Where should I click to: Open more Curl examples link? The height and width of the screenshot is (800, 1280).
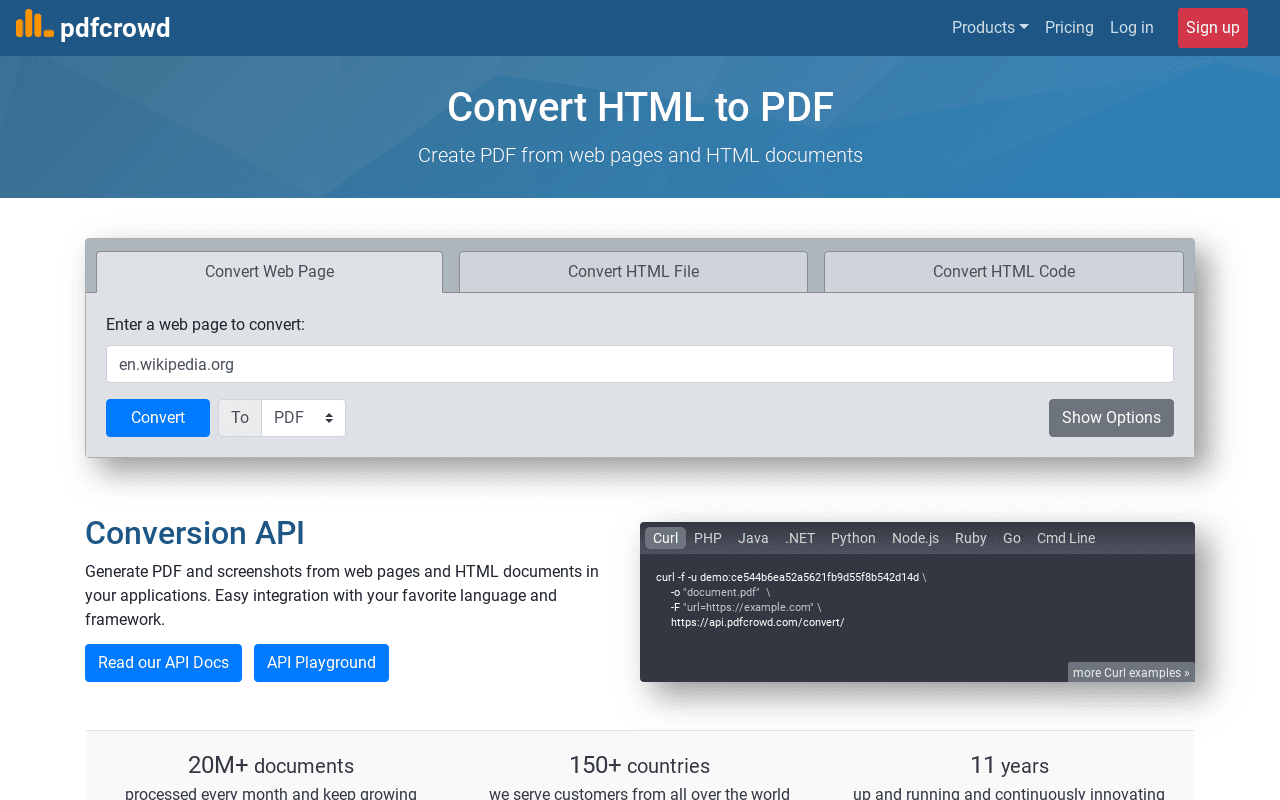(x=1130, y=672)
